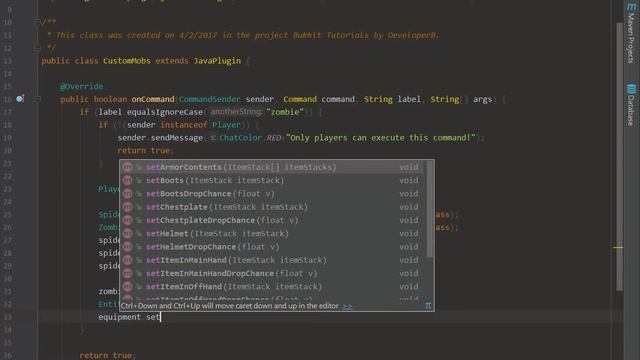
Task: Click the yellow warning stripe marker
Action: (x=618, y=247)
